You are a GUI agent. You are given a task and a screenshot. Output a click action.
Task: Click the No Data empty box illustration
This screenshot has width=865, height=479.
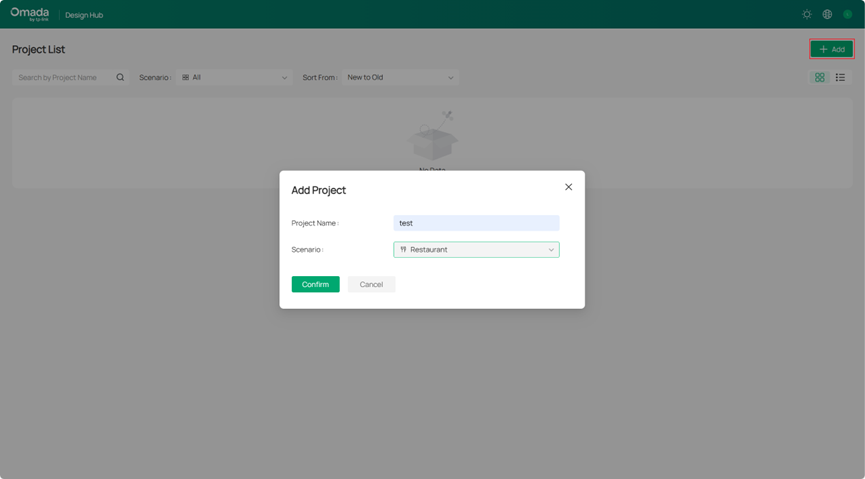[433, 138]
